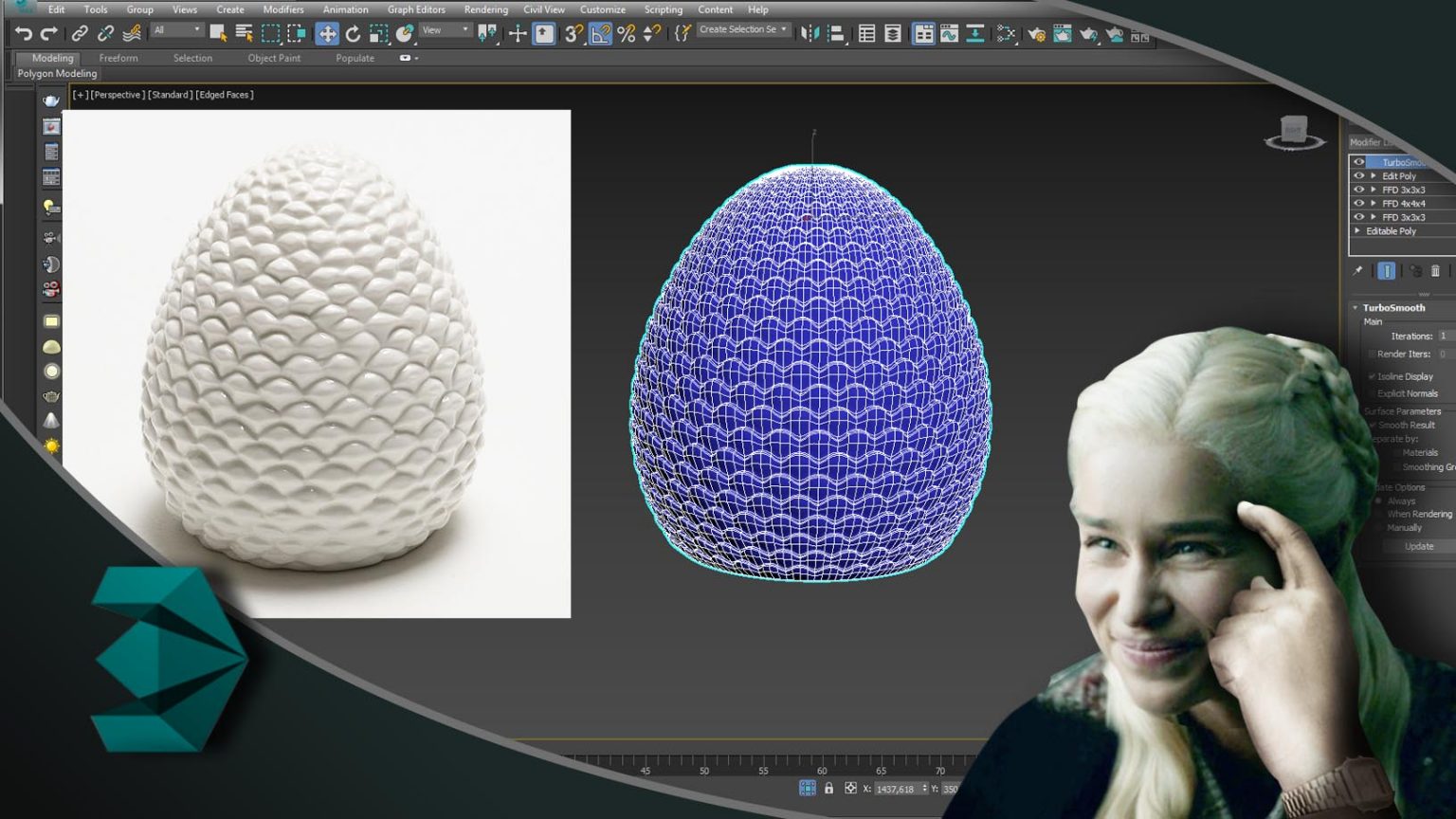Click the [Perspective] viewport label
Viewport: 1456px width, 819px height.
(118, 95)
